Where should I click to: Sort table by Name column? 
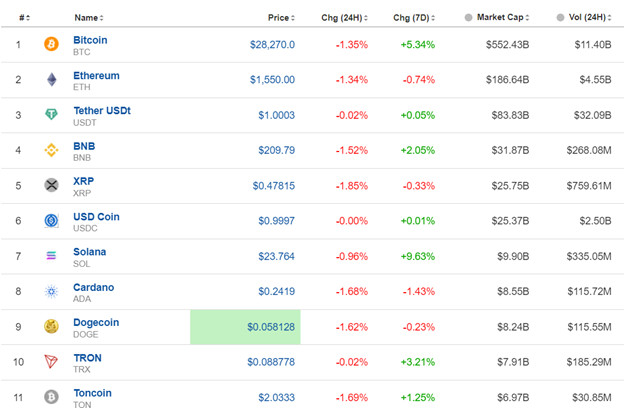click(x=89, y=18)
